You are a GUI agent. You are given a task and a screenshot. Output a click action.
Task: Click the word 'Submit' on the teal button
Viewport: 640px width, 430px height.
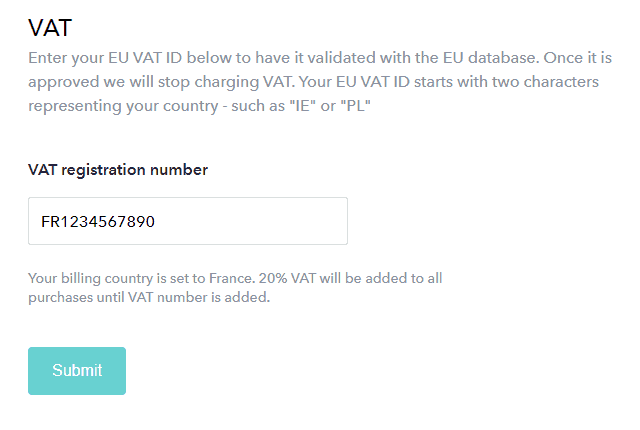(77, 371)
